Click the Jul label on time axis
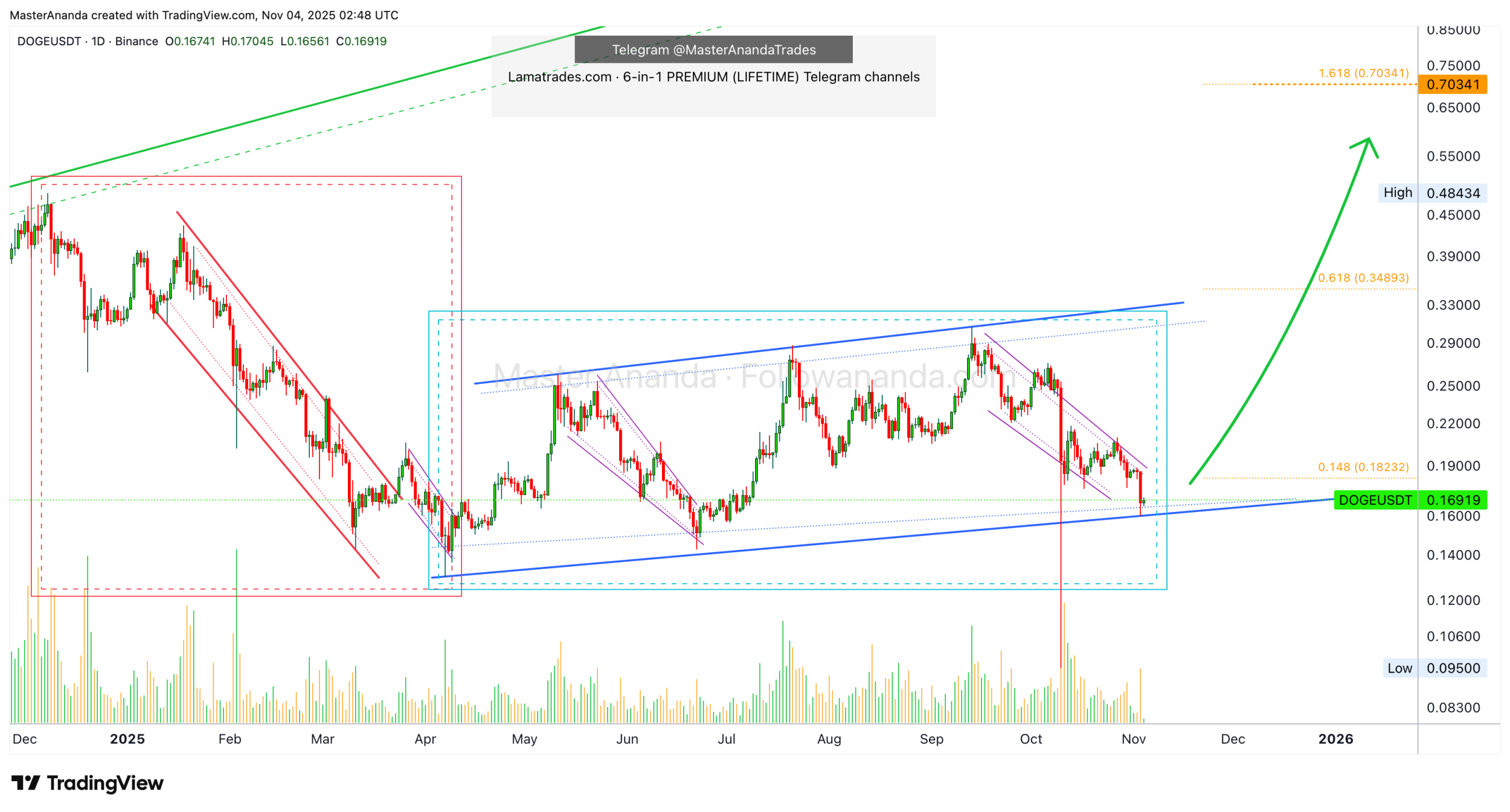 [726, 739]
